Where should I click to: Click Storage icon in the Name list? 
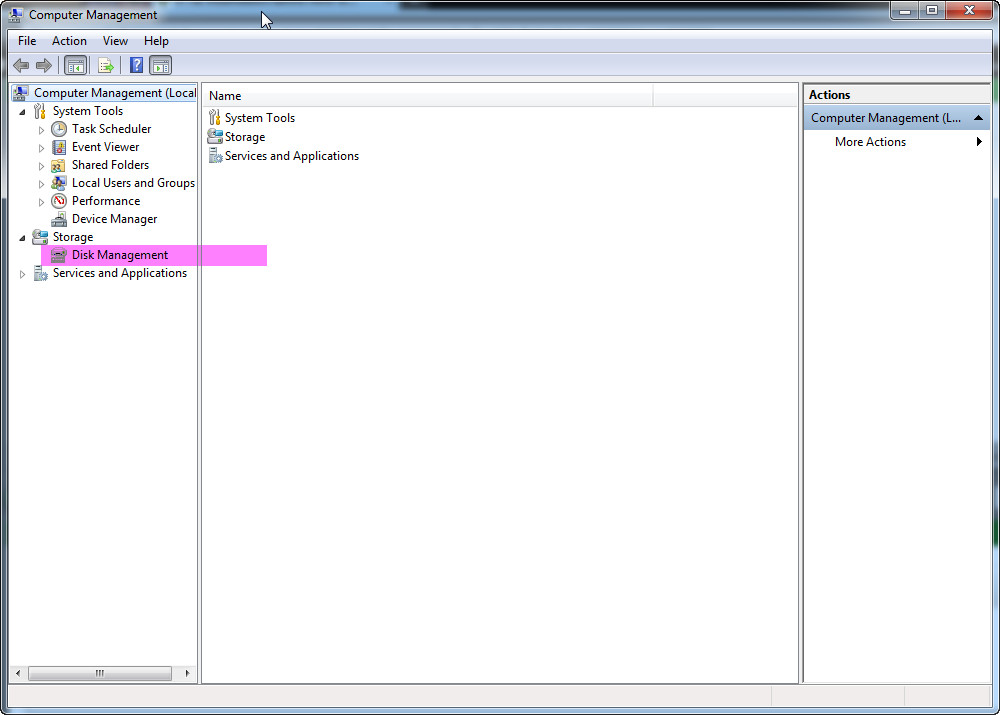coord(215,136)
